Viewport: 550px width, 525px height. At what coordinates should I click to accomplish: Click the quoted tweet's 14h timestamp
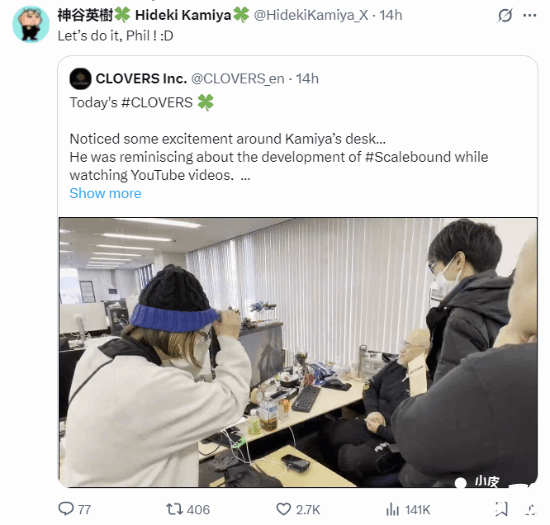(x=307, y=79)
